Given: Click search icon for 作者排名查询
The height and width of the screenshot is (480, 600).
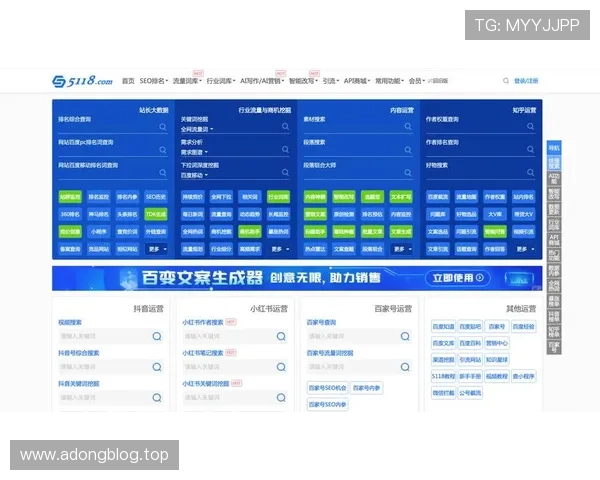Looking at the screenshot, I should pyautogui.click(x=530, y=149).
